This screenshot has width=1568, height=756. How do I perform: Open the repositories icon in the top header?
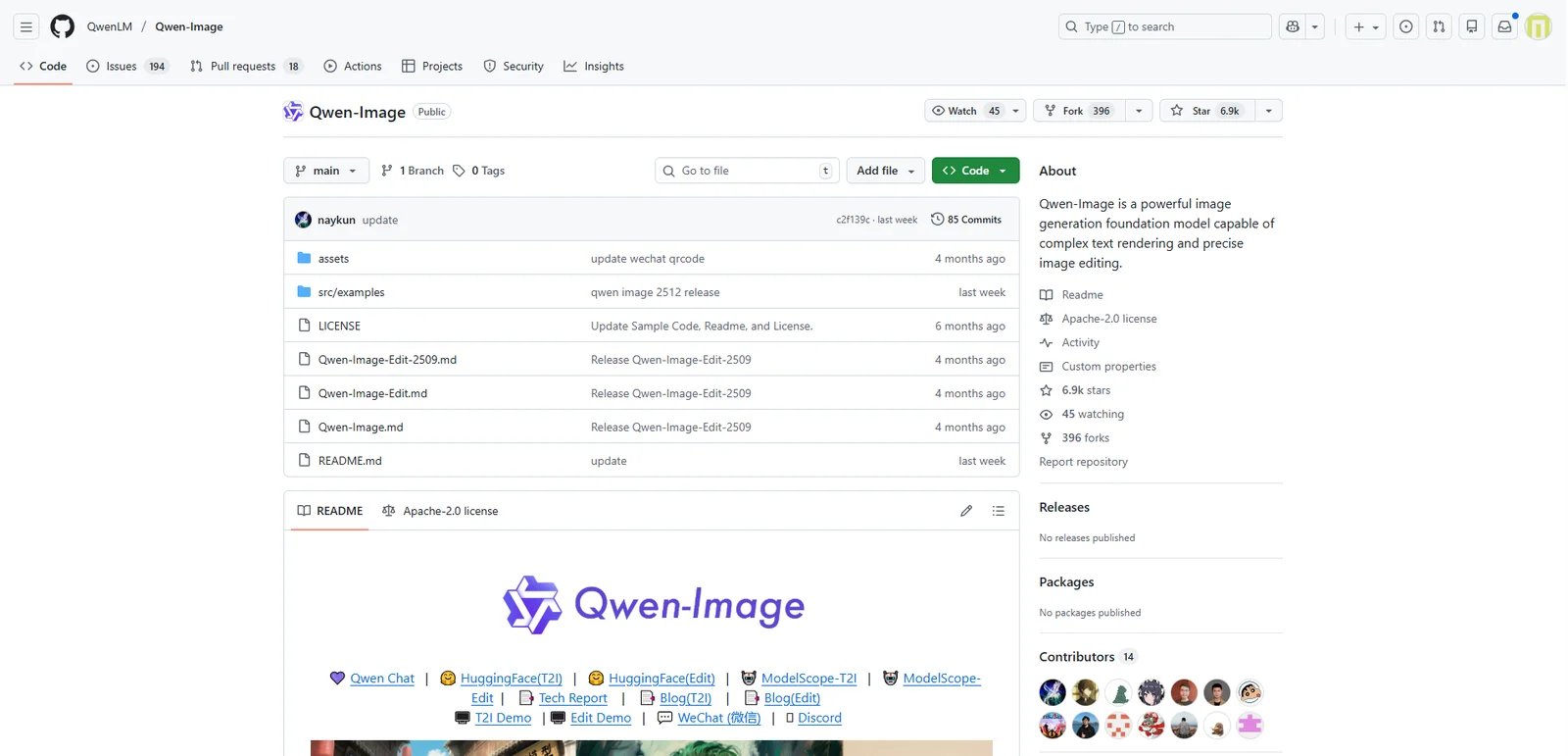pyautogui.click(x=1472, y=26)
